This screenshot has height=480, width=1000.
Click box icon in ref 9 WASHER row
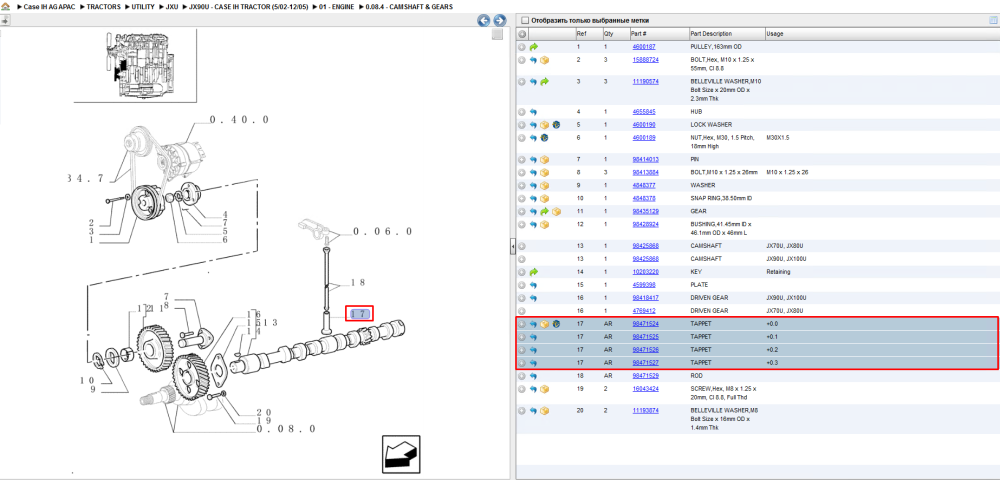(545, 185)
